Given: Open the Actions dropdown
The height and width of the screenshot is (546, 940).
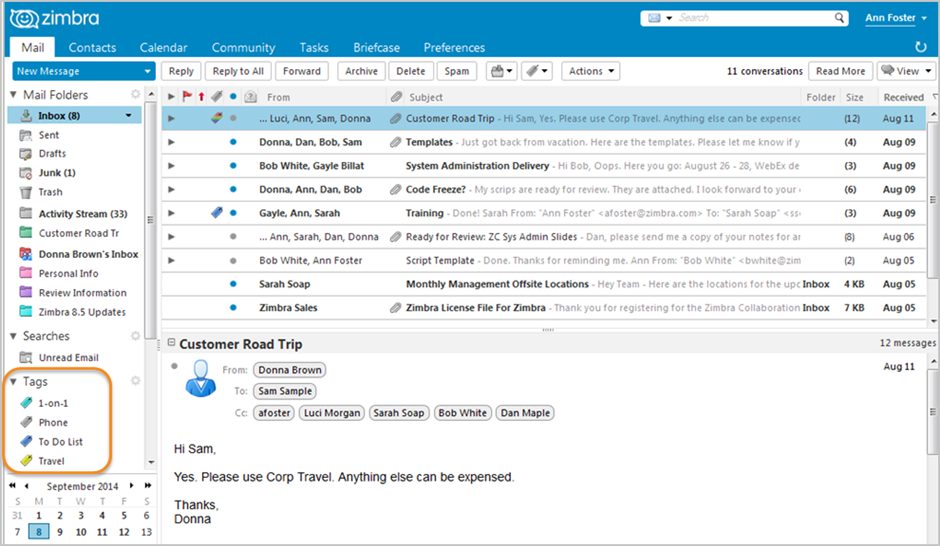Looking at the screenshot, I should point(591,71).
